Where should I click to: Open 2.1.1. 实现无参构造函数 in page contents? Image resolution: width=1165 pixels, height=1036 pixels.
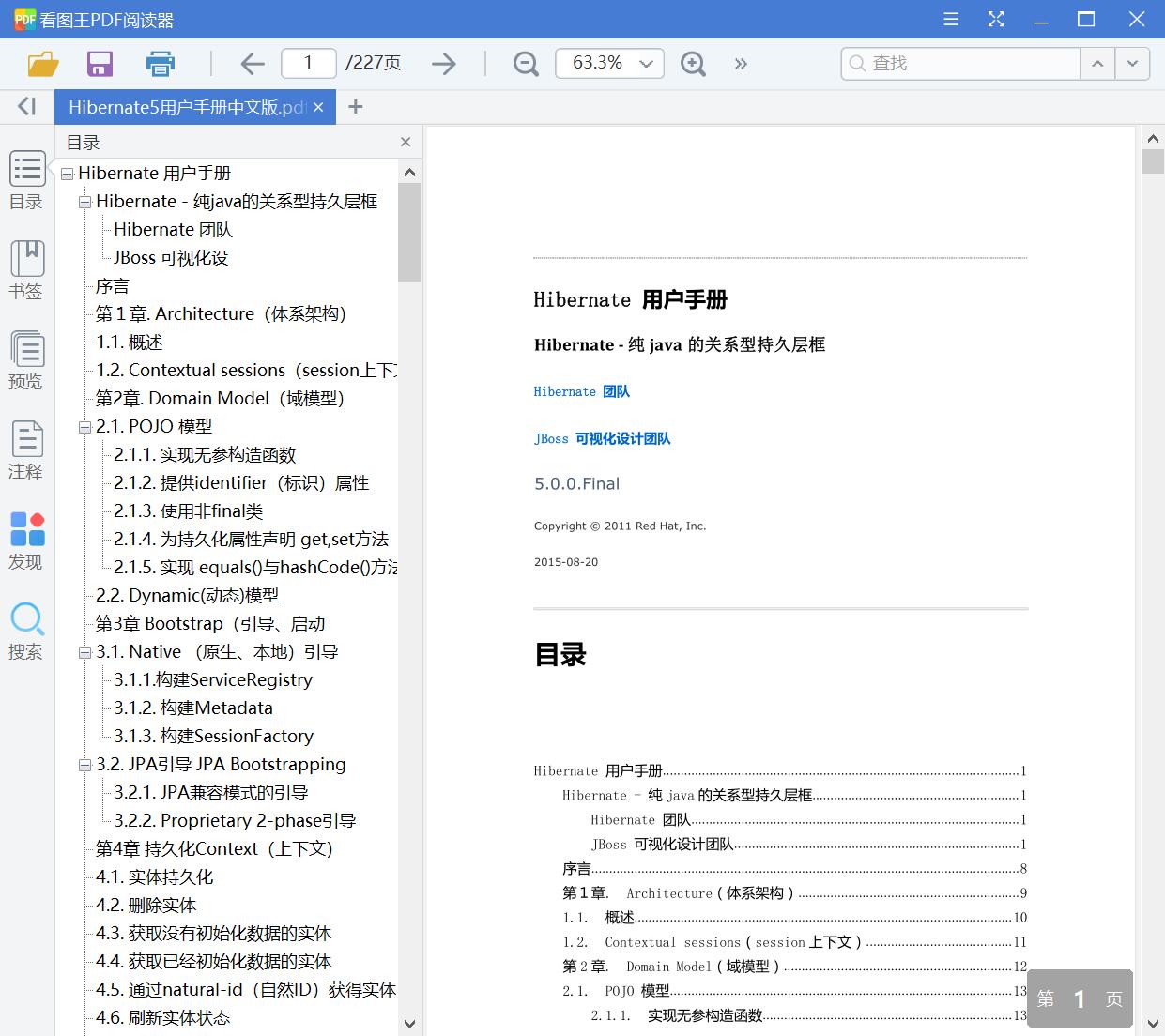[x=808, y=1015]
